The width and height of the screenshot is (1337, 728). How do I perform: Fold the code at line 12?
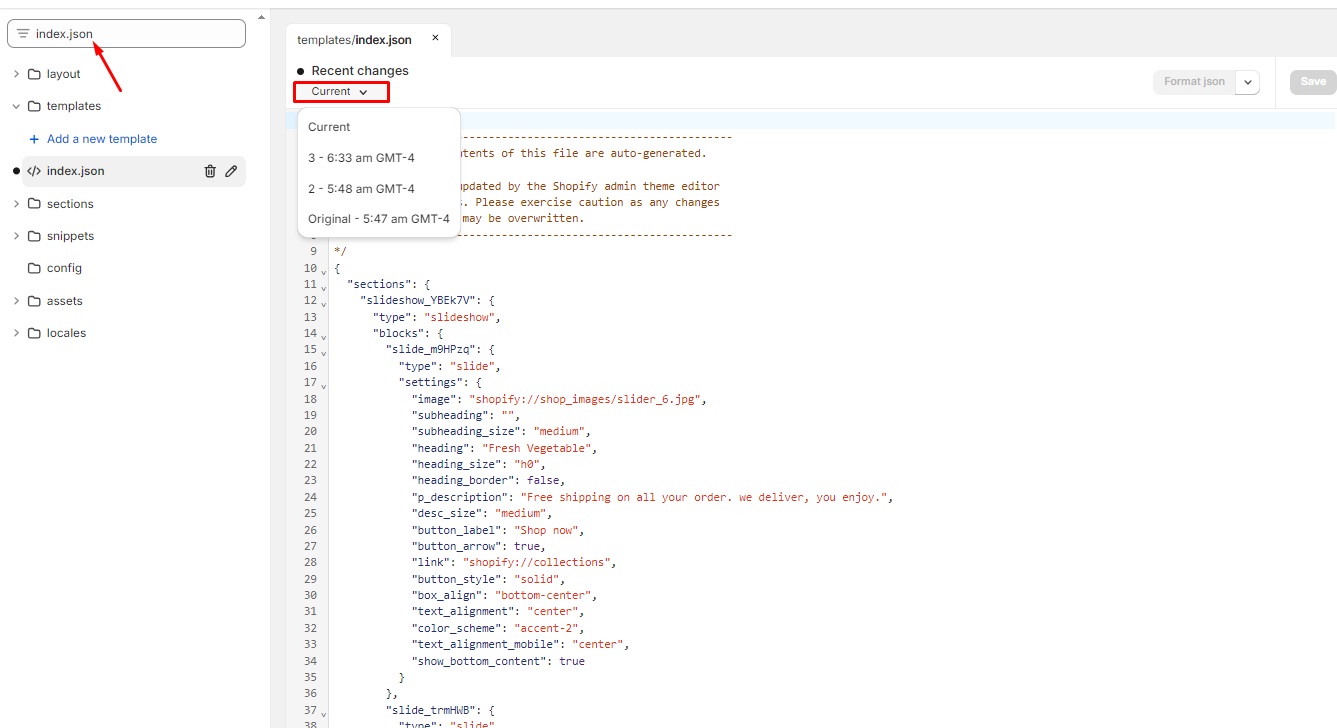pos(323,303)
